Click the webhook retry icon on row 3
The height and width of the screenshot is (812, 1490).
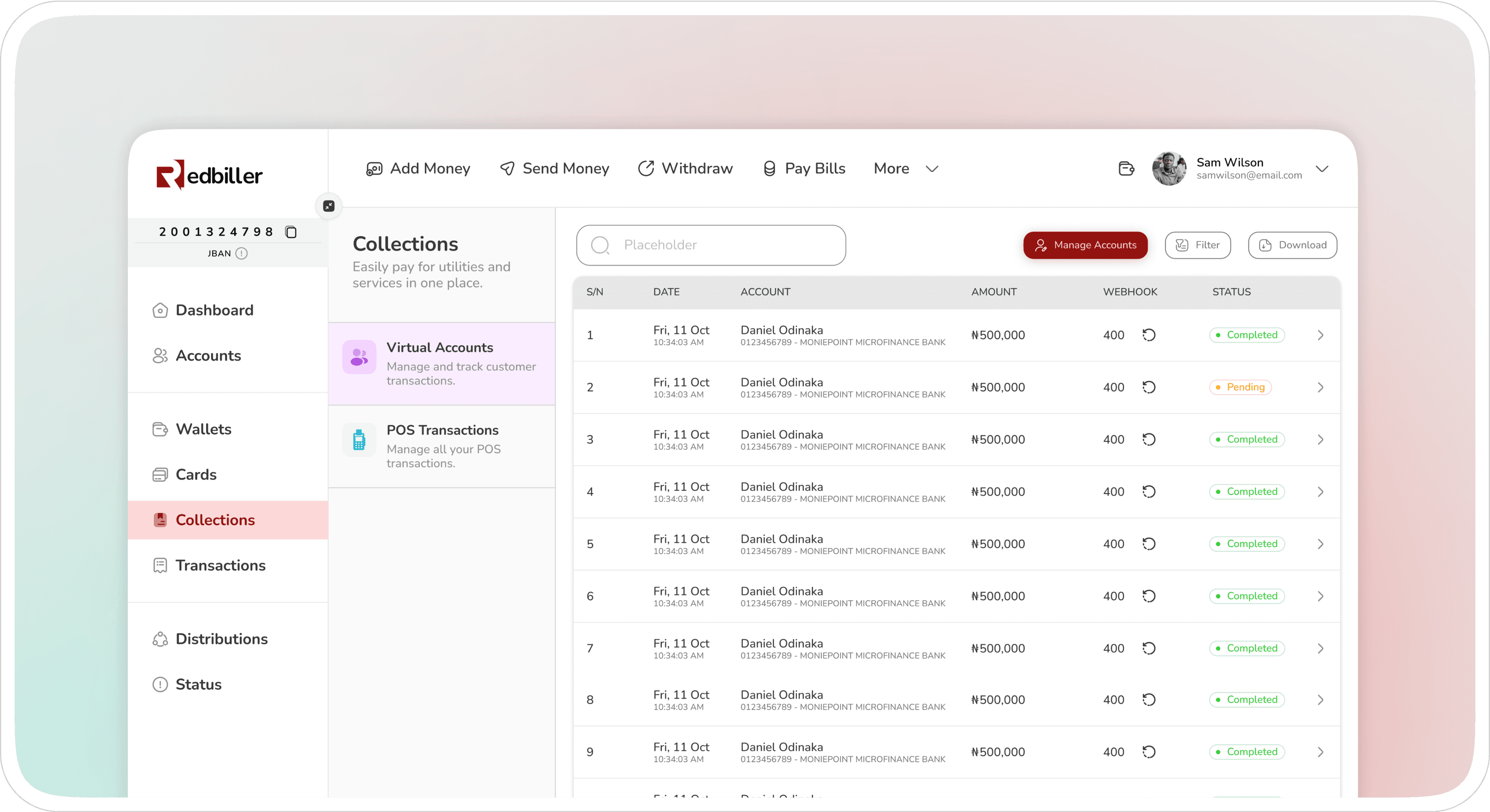pos(1149,439)
